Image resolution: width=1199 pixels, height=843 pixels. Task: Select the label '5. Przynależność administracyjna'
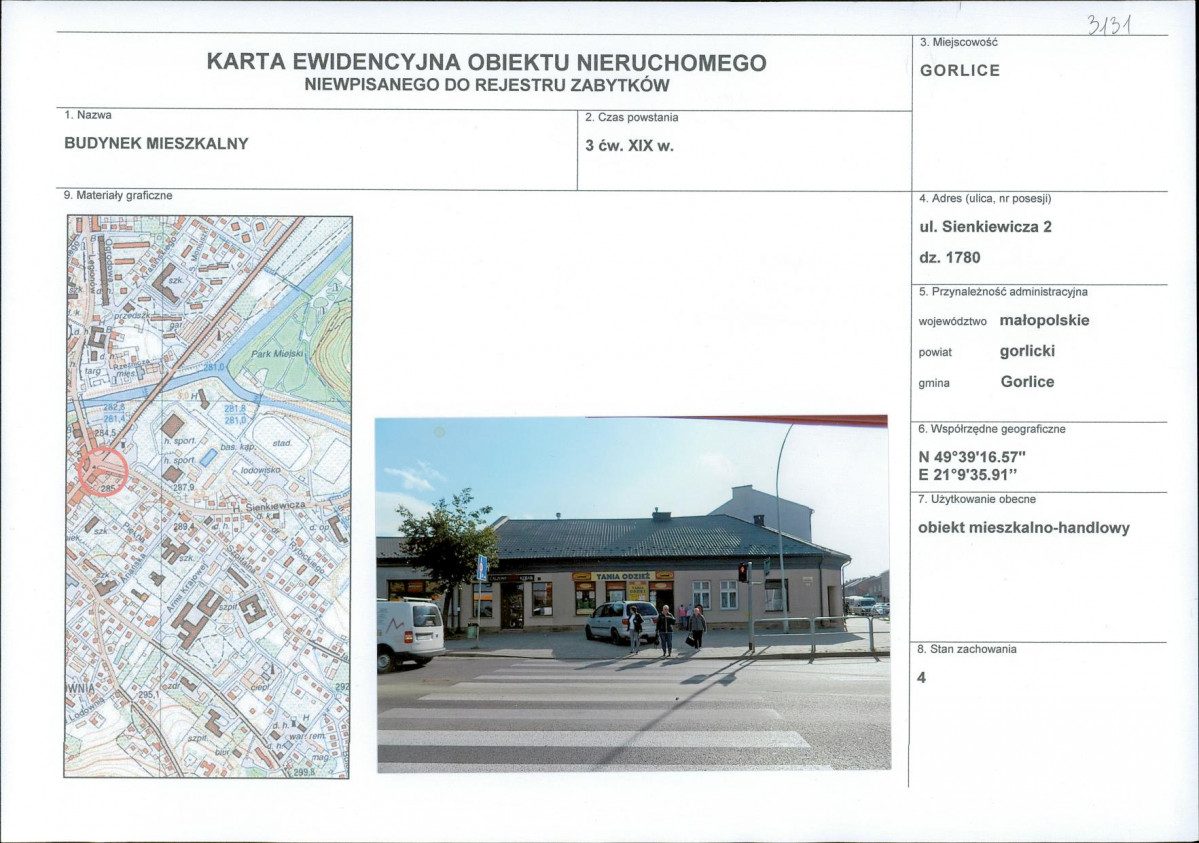pos(1003,291)
